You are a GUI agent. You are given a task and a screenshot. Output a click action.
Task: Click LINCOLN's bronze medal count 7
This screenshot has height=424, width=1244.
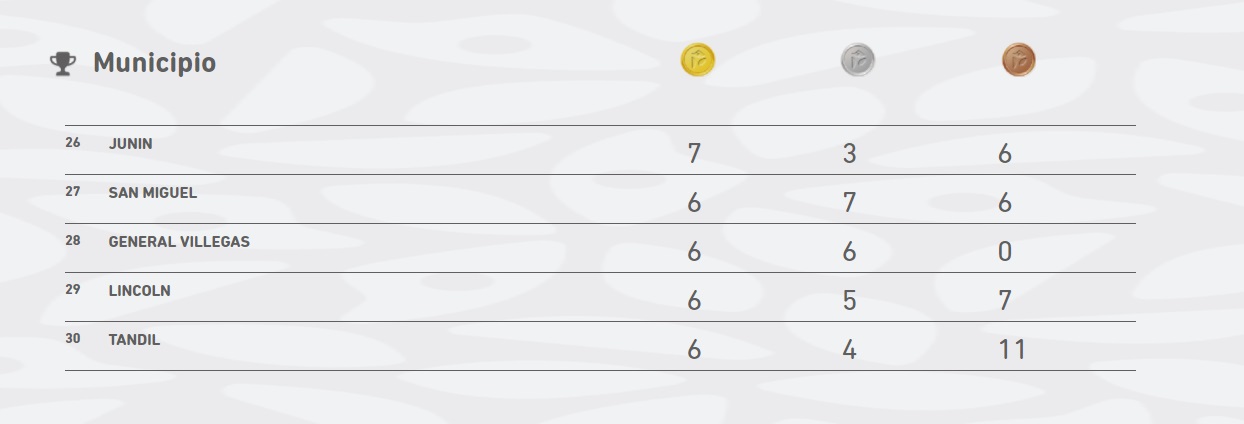coord(1005,301)
